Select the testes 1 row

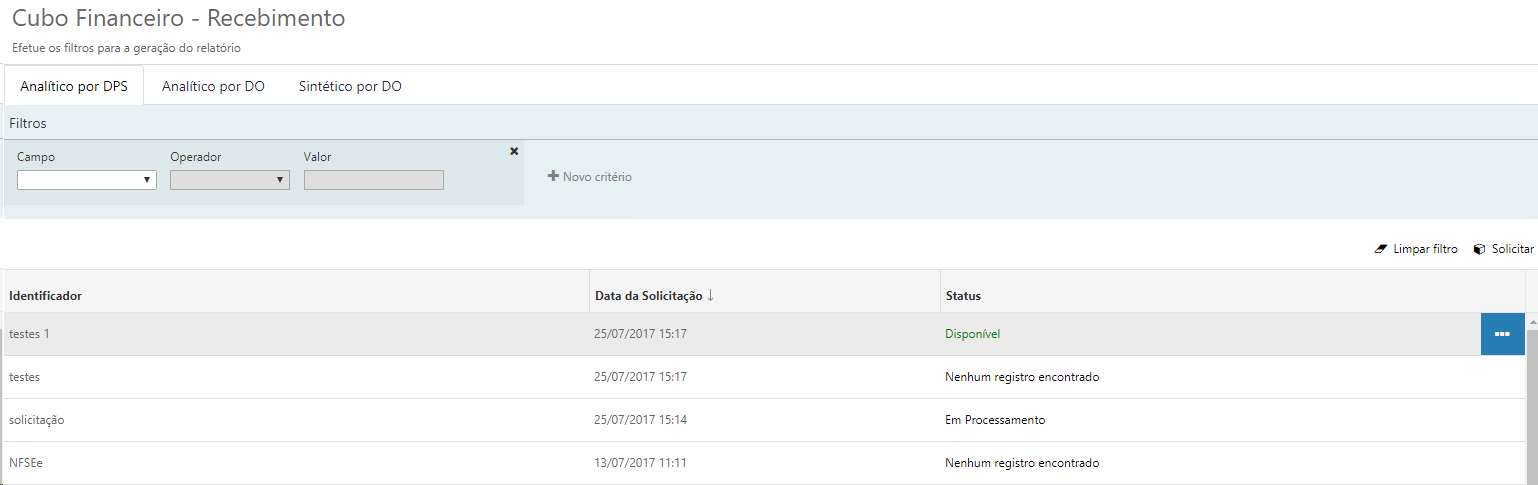pyautogui.click(x=300, y=334)
